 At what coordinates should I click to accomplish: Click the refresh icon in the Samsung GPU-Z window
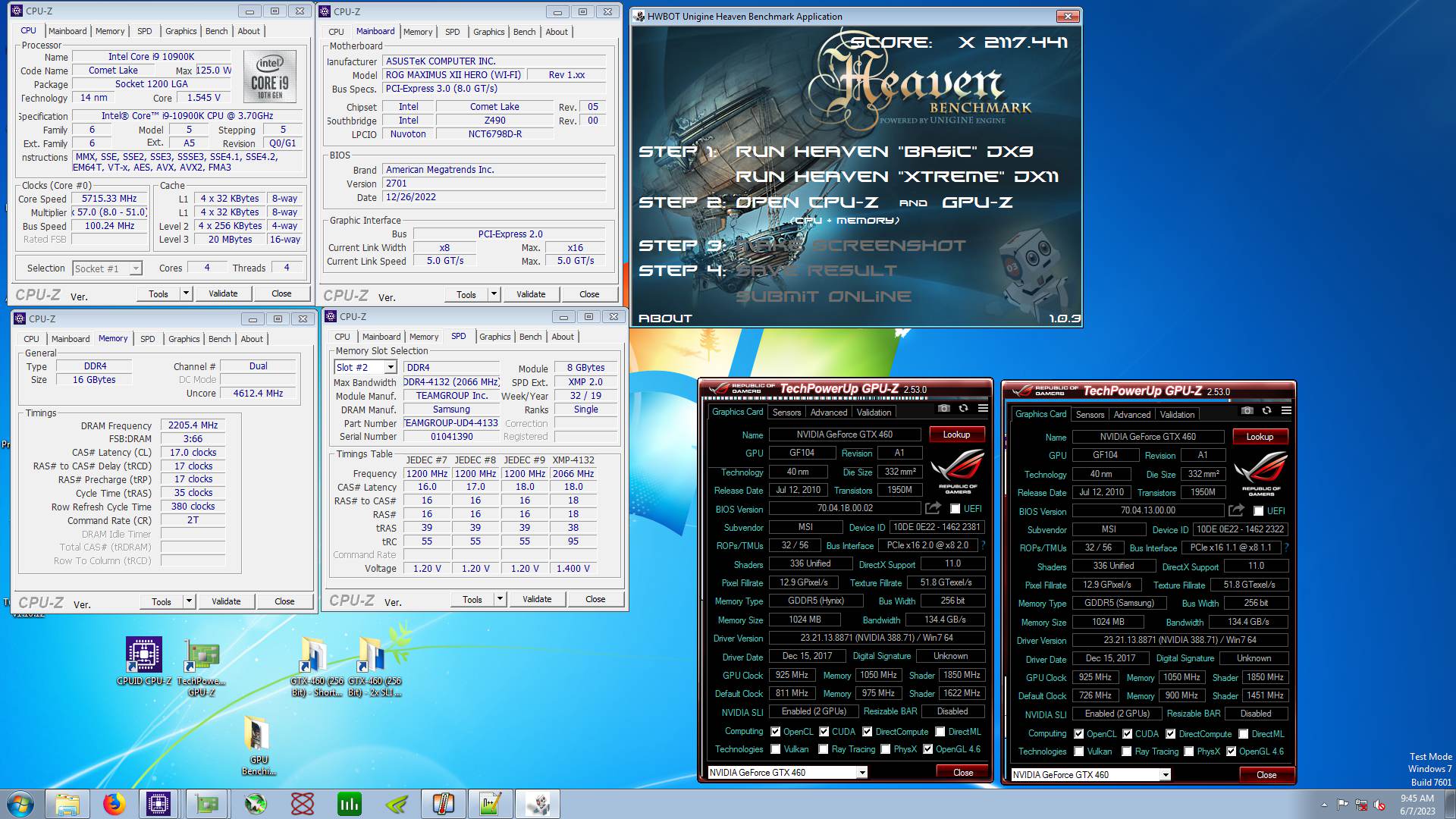click(x=1266, y=410)
